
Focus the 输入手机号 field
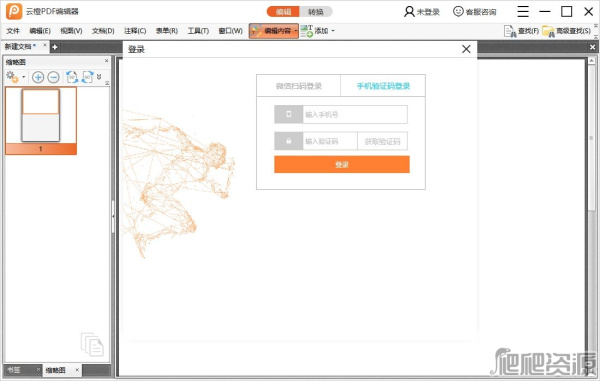[x=355, y=114]
